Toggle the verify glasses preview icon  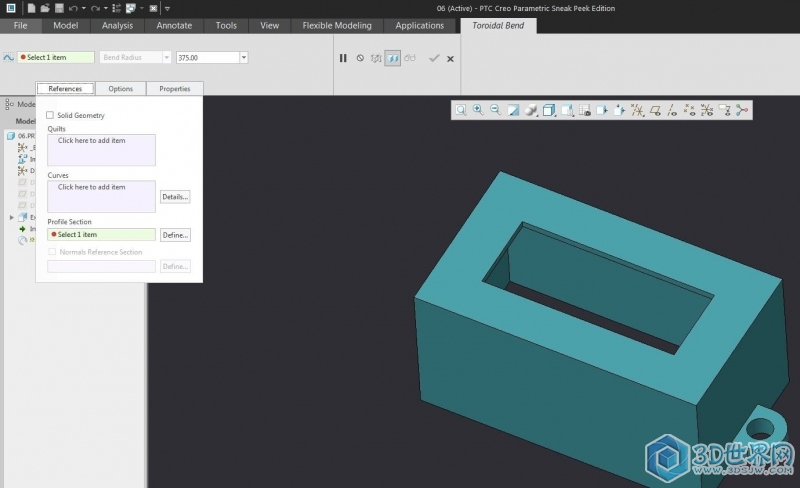[410, 58]
